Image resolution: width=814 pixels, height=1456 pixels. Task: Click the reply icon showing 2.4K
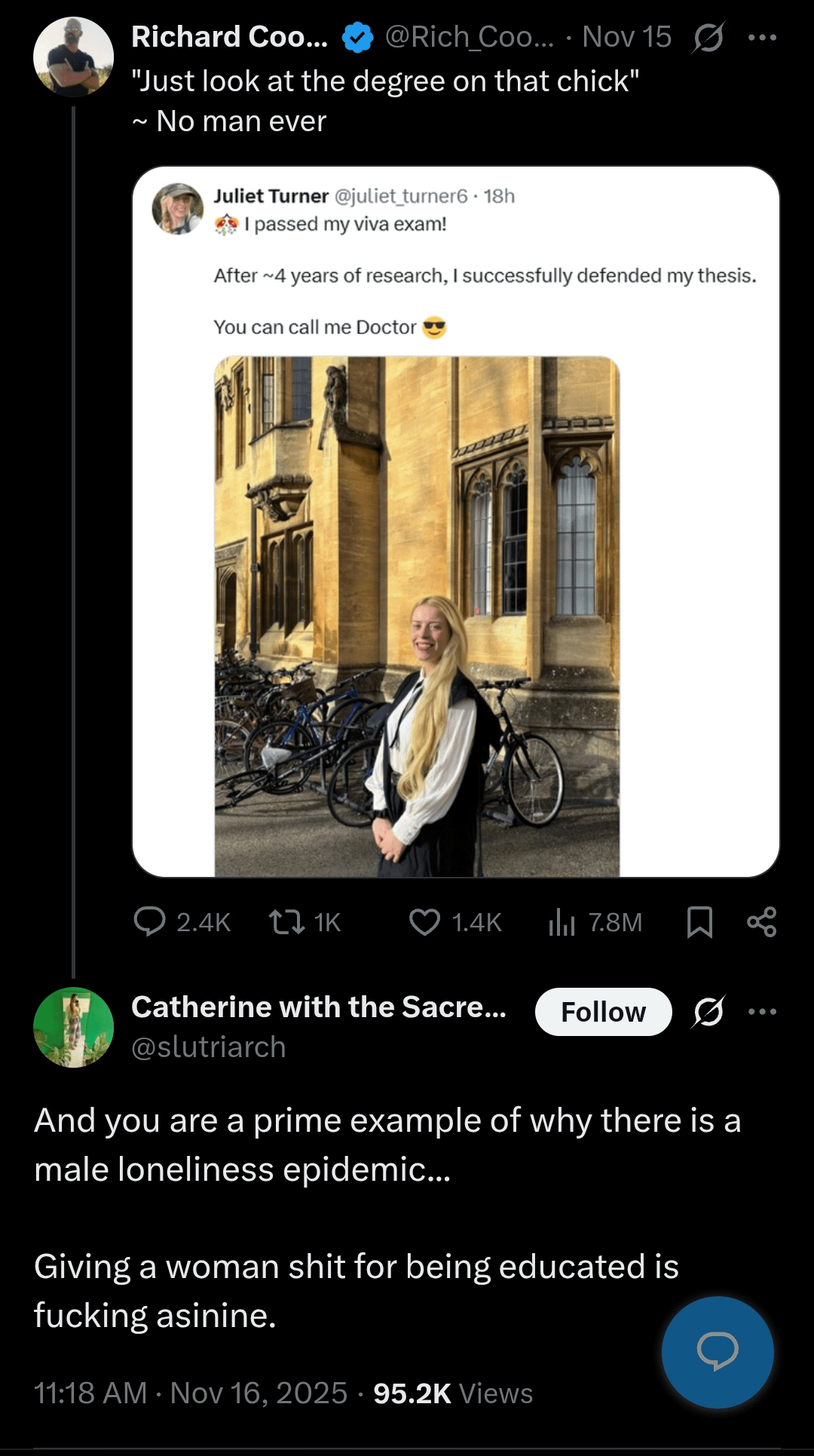click(x=149, y=921)
